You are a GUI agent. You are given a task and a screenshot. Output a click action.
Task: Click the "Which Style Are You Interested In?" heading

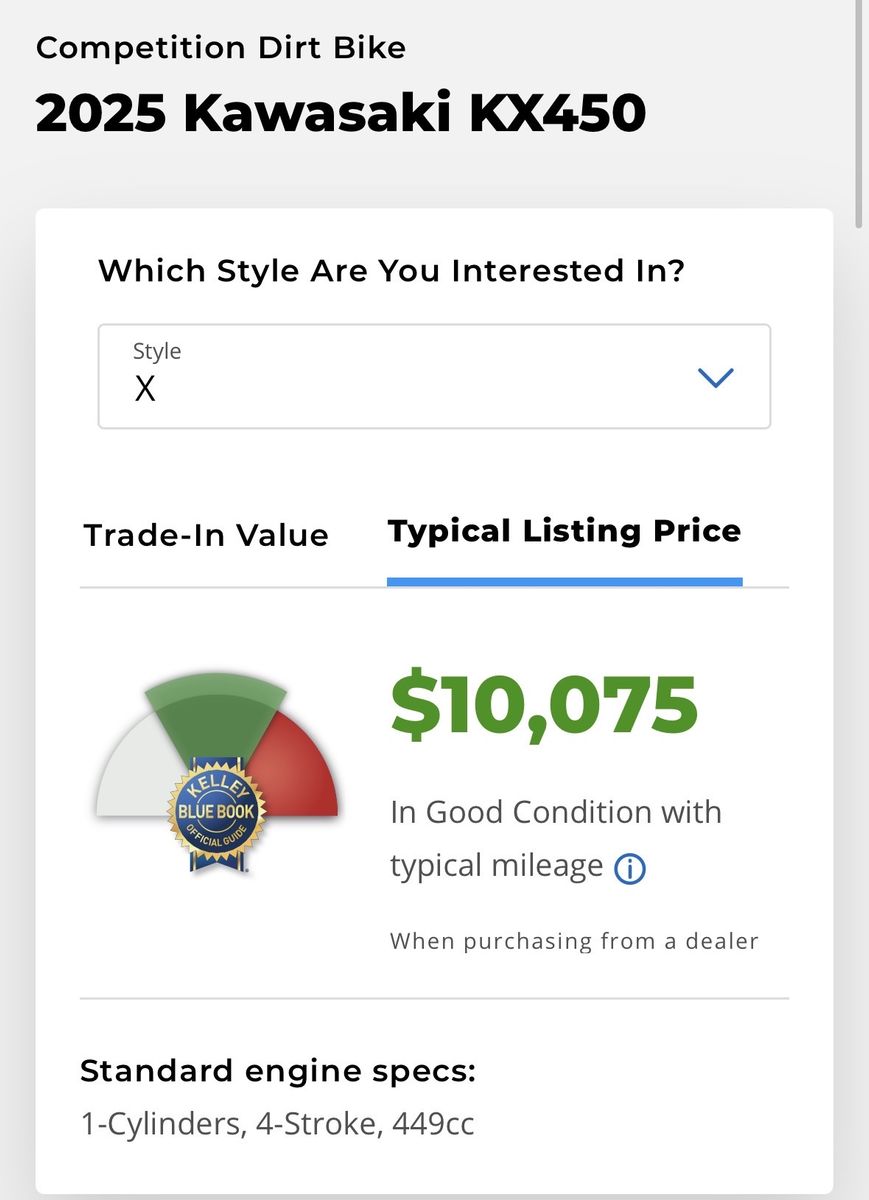(x=391, y=270)
